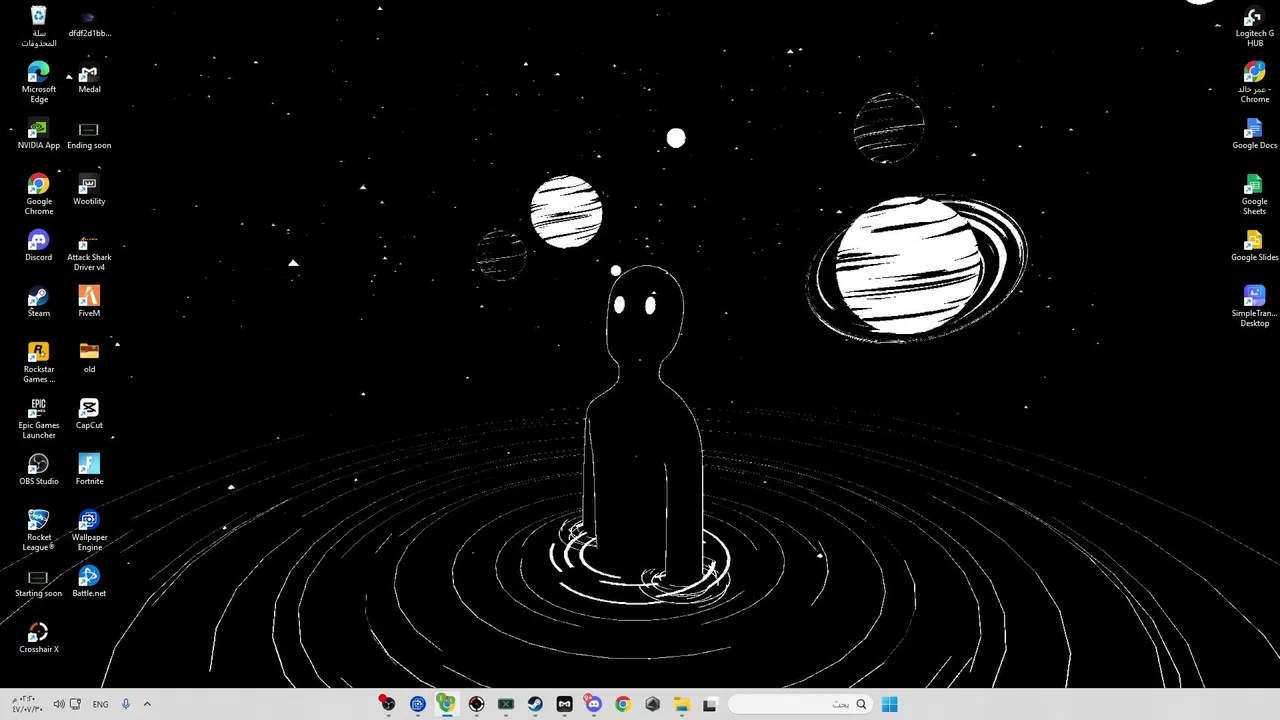Select the Chrome profile shortcut under Logitech G HUB

pyautogui.click(x=1254, y=82)
